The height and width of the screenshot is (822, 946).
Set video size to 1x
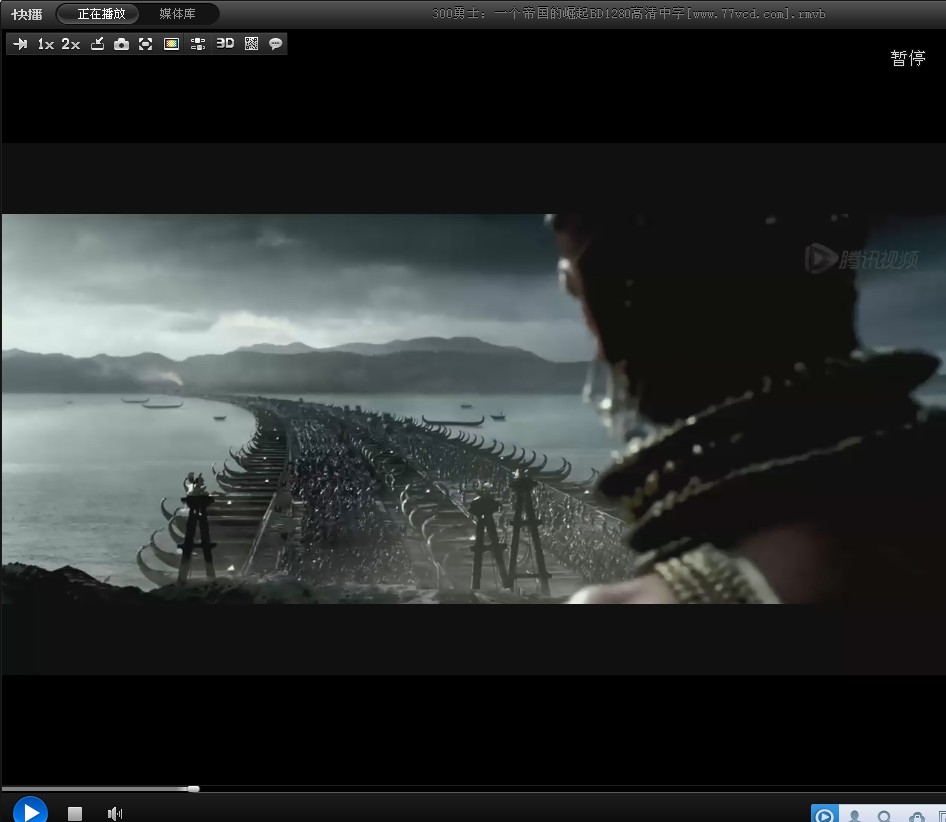46,44
